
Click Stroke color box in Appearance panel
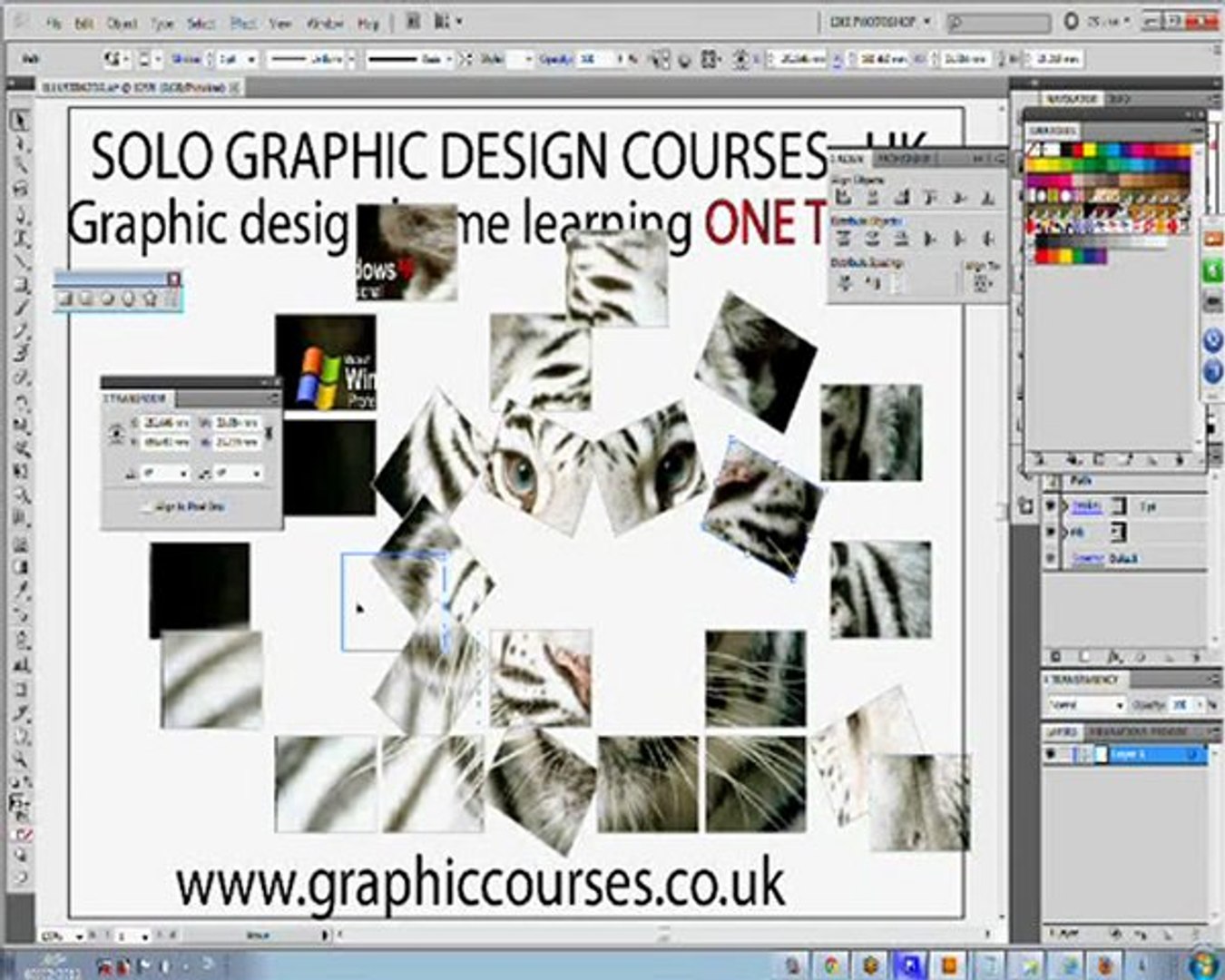pyautogui.click(x=1118, y=506)
